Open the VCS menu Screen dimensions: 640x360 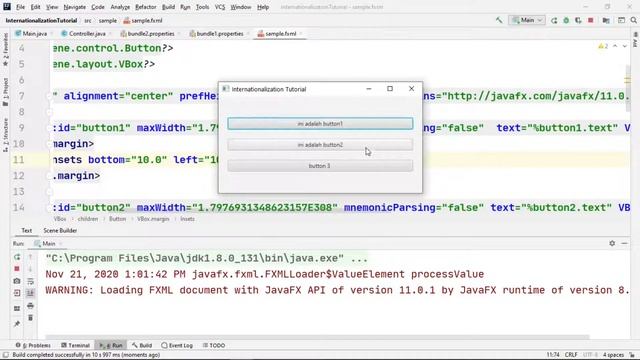pos(220,7)
